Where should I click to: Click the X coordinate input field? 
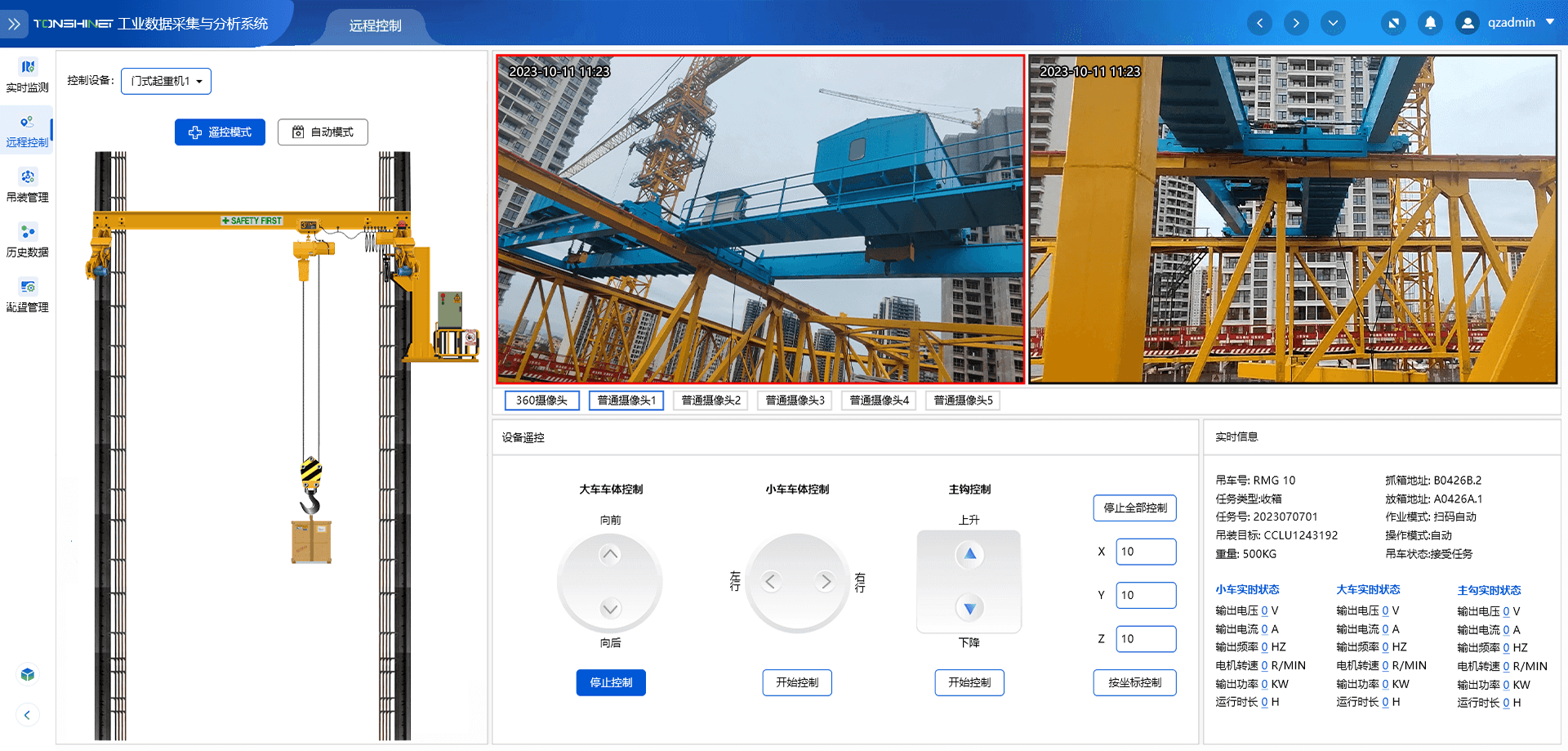click(x=1146, y=552)
